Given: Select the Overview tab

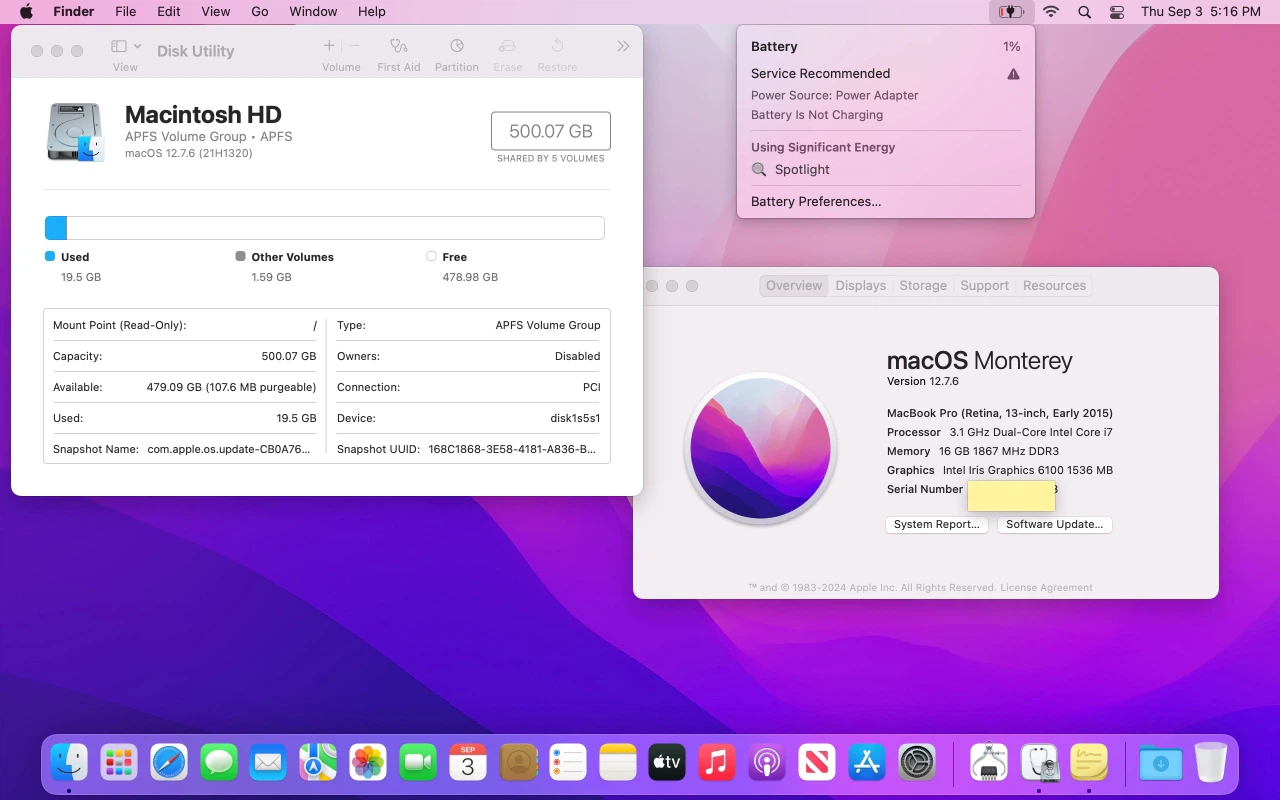Looking at the screenshot, I should 794,286.
